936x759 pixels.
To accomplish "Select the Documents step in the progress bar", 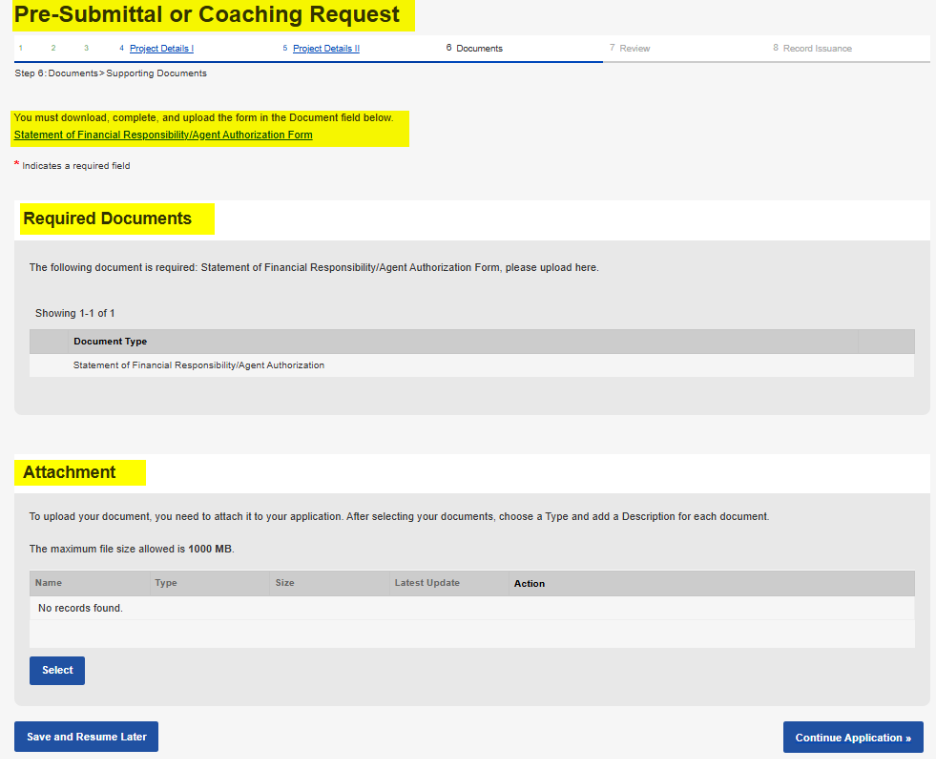I will [477, 47].
